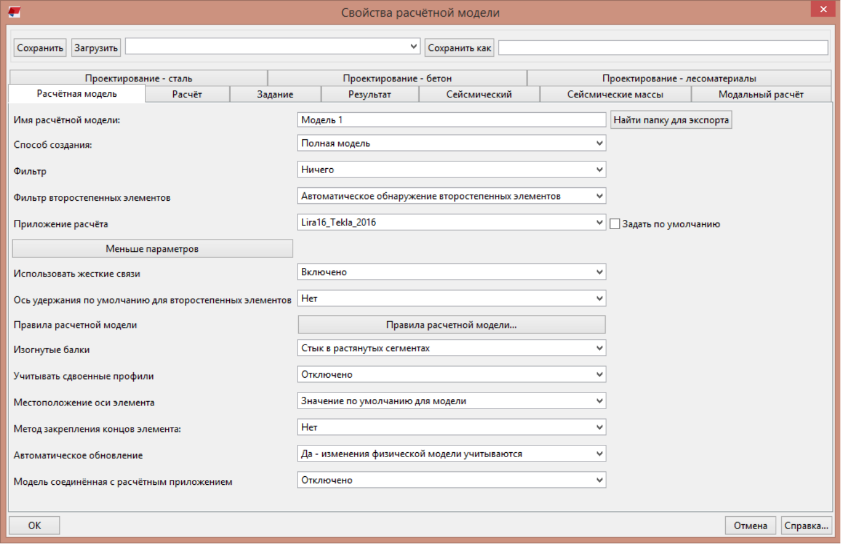This screenshot has height=544, width=841.
Task: Expand the 'Фильтр' dropdown showing Ничего
Action: [x=452, y=171]
